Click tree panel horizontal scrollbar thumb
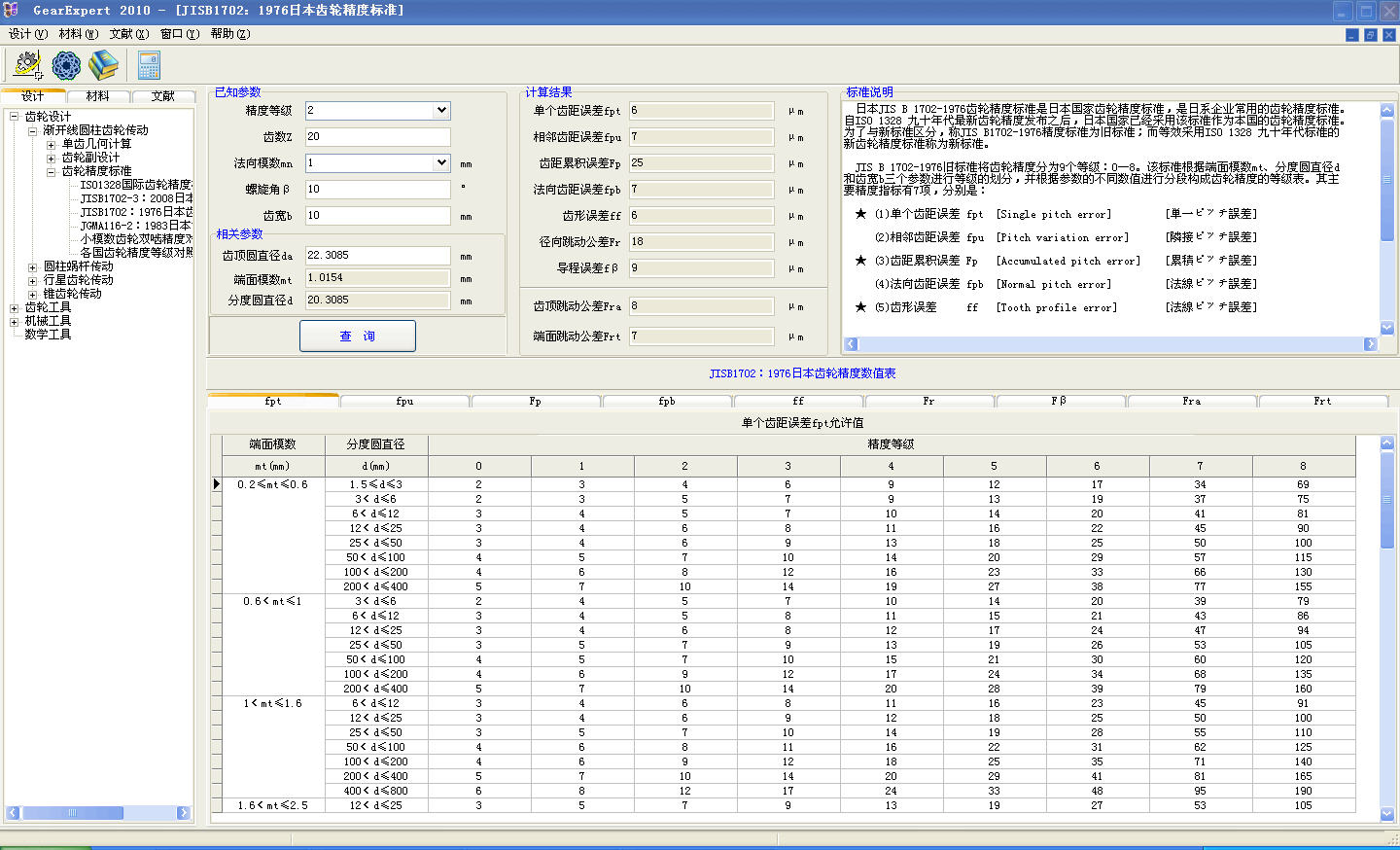Screen dimensions: 1400x850 (x=72, y=813)
